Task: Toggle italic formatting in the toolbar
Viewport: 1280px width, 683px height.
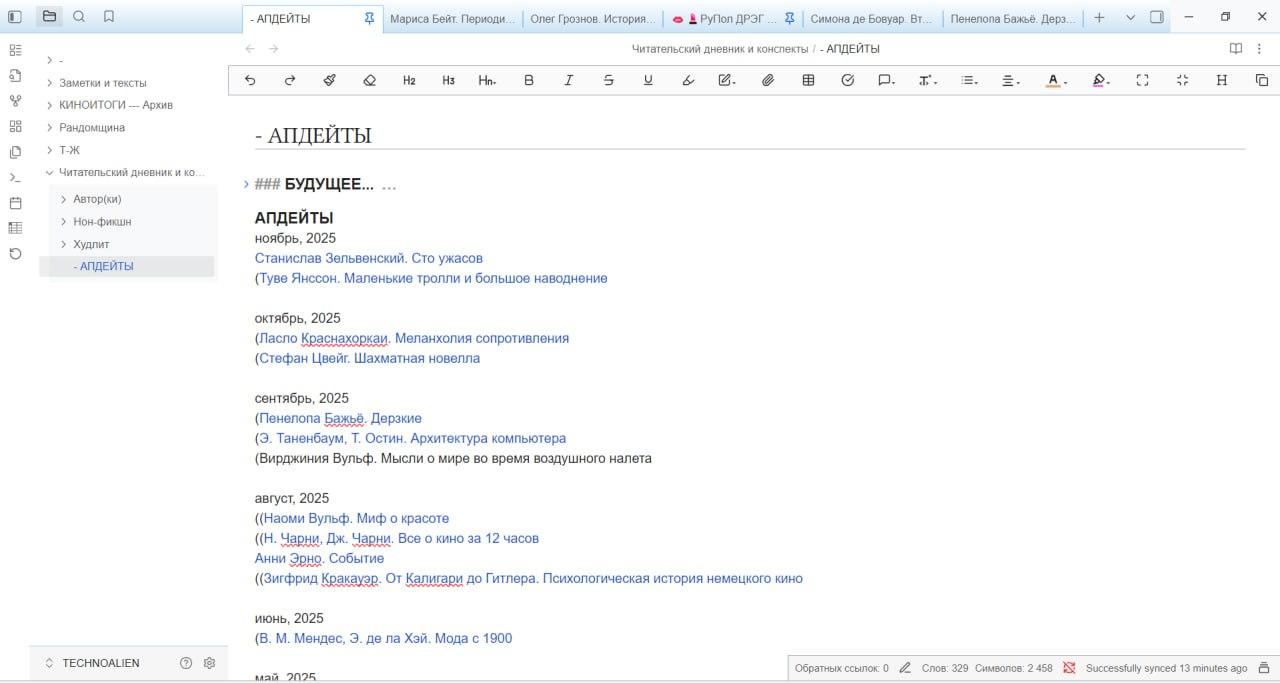Action: [569, 80]
